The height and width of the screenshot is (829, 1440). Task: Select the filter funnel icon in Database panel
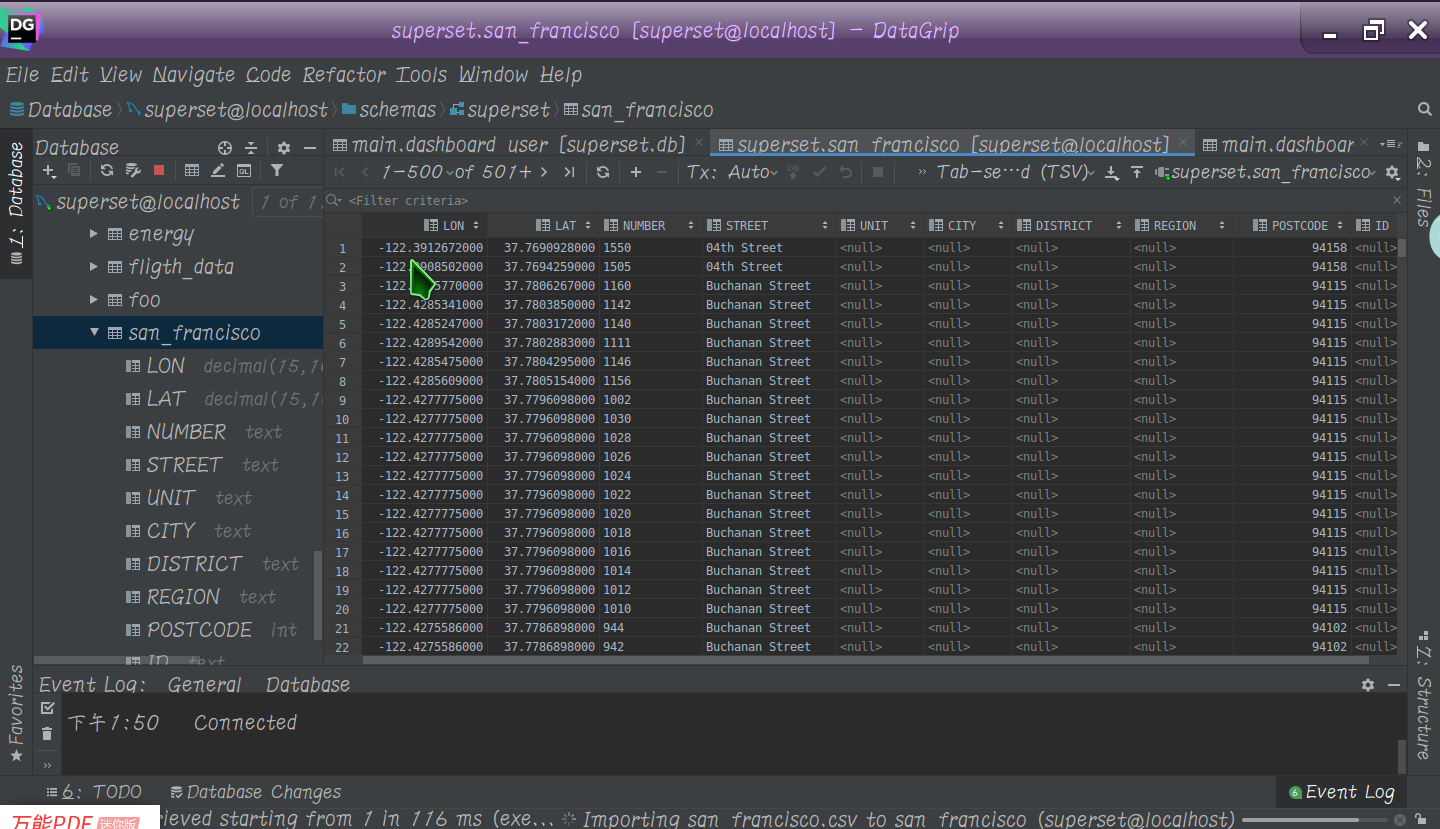click(x=277, y=171)
